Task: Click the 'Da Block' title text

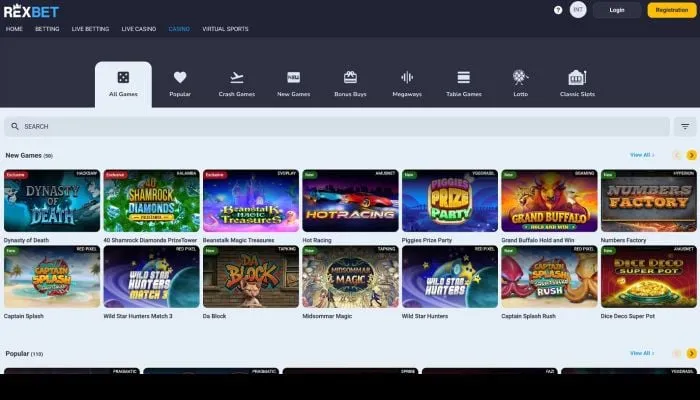Action: tap(214, 316)
